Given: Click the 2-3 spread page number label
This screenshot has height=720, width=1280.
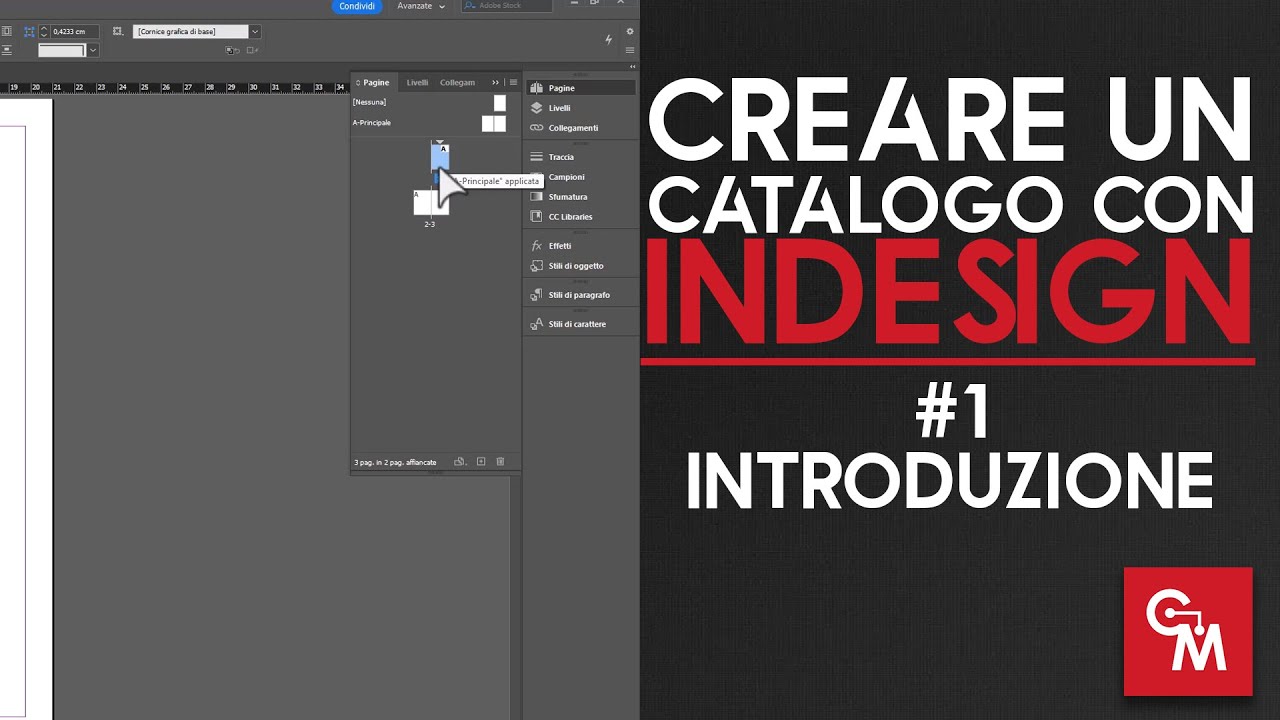Looking at the screenshot, I should click(430, 224).
